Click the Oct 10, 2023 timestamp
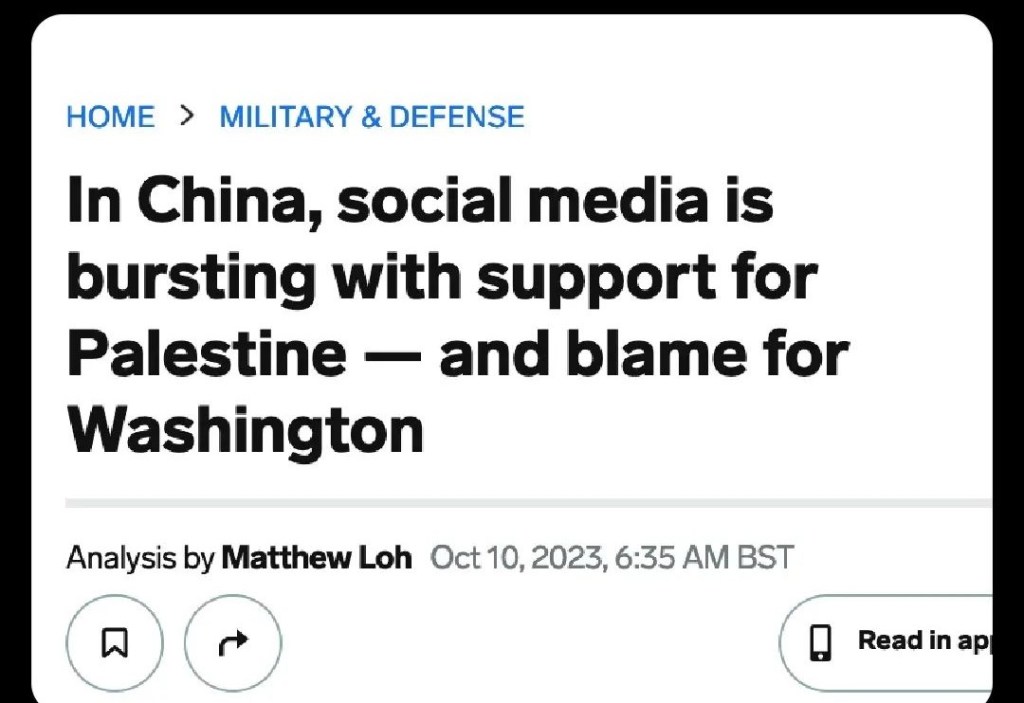Image resolution: width=1024 pixels, height=703 pixels. pyautogui.click(x=611, y=557)
